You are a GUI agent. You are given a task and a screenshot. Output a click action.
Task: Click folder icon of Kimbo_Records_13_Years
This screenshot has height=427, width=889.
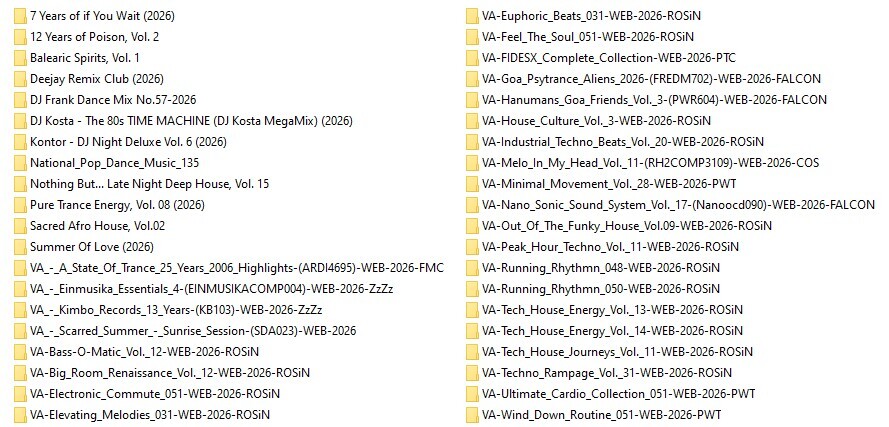pos(20,310)
